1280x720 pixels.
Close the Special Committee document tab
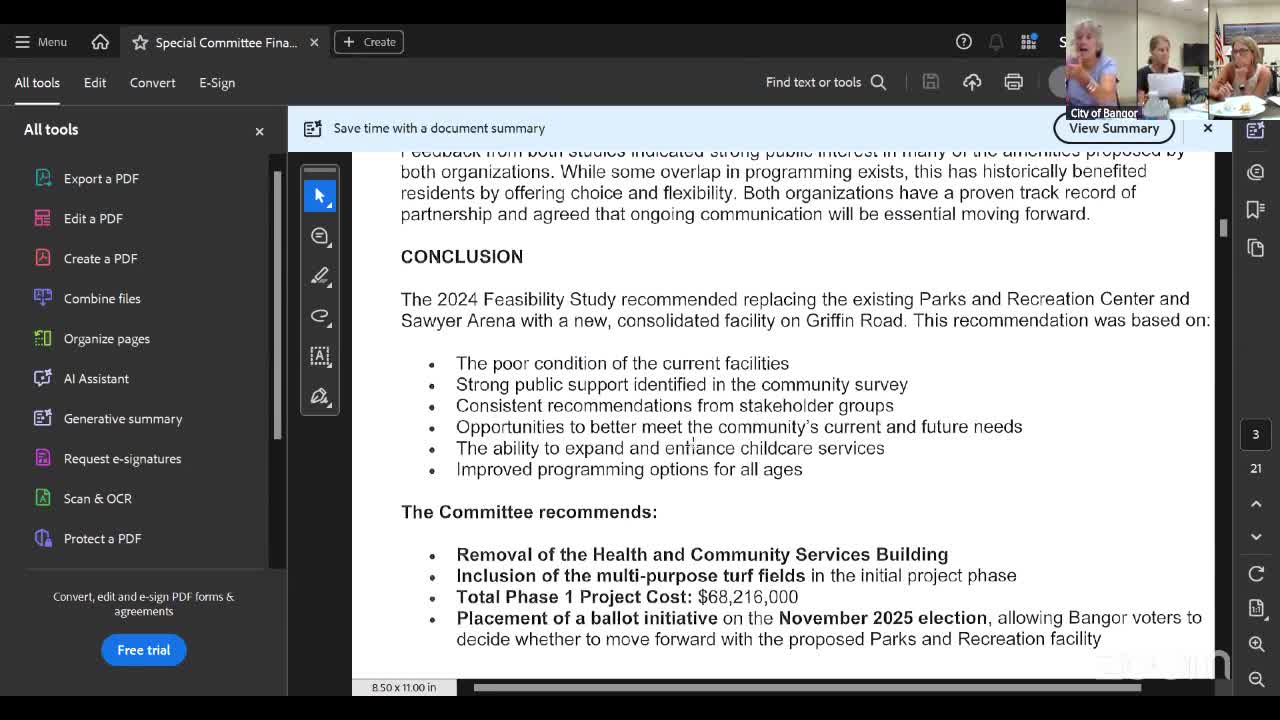(314, 42)
